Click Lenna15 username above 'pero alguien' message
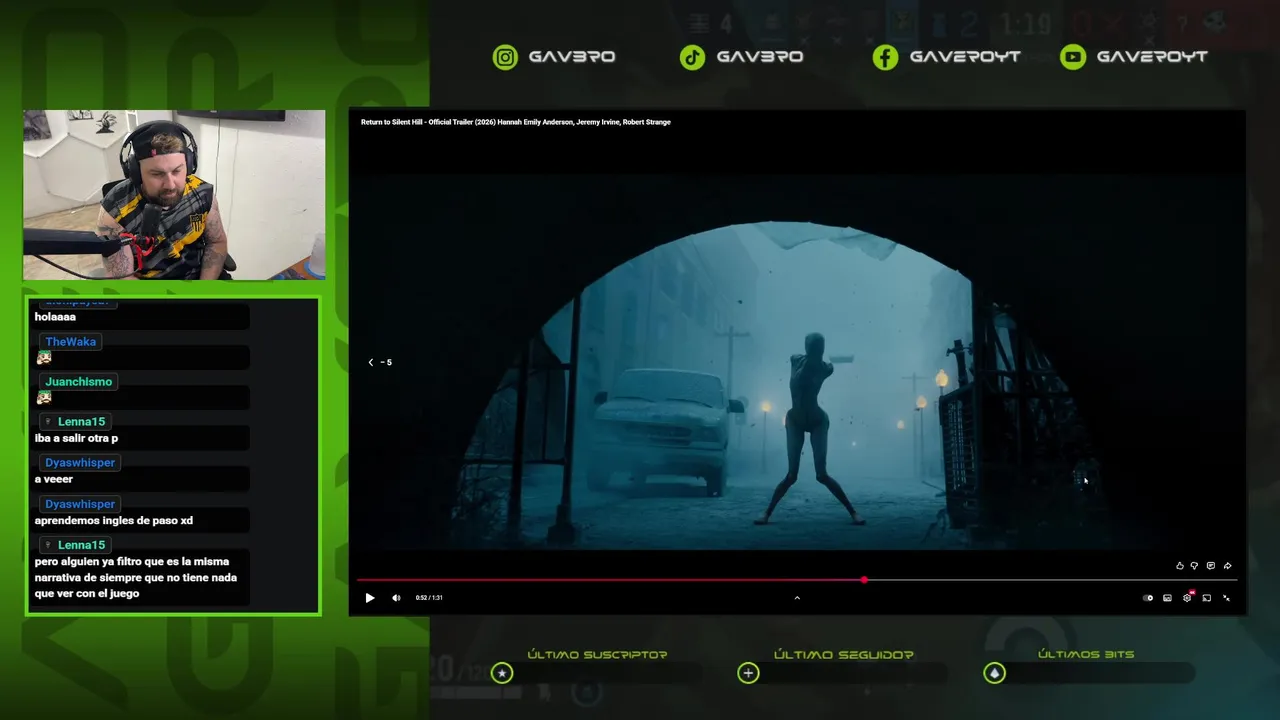This screenshot has width=1280, height=720. [x=81, y=545]
